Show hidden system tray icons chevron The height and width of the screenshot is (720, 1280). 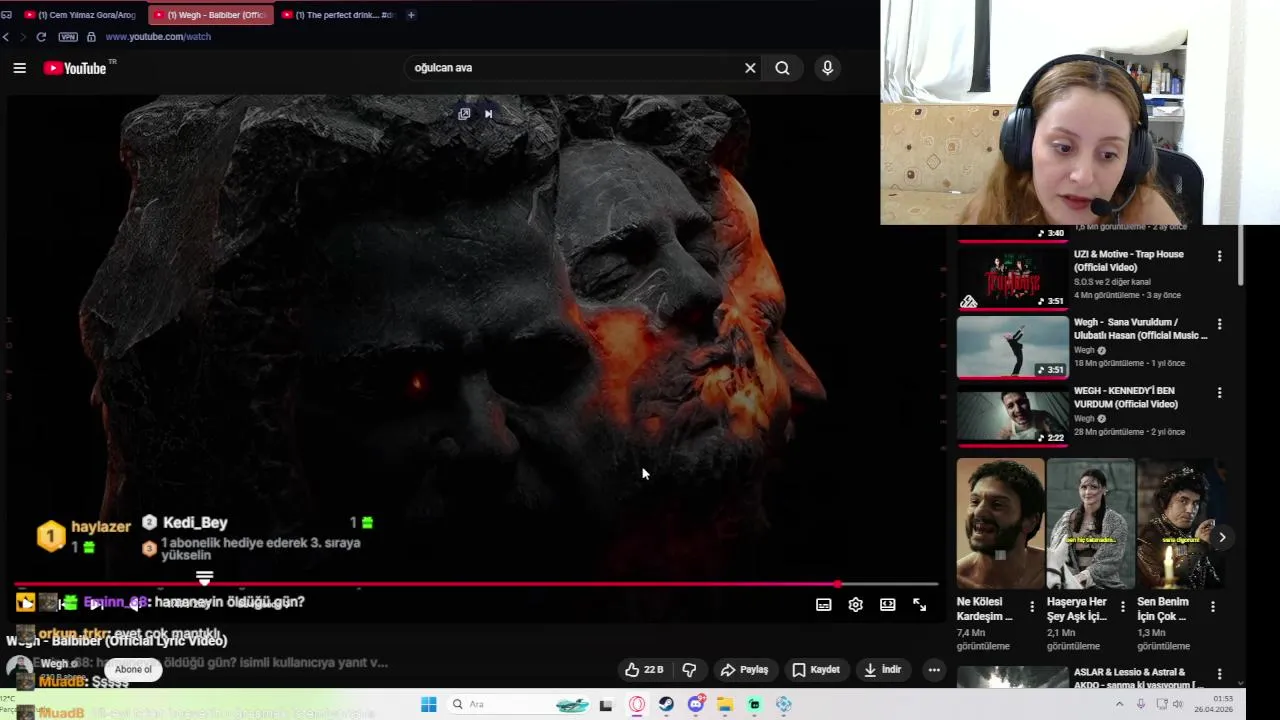click(x=1119, y=704)
